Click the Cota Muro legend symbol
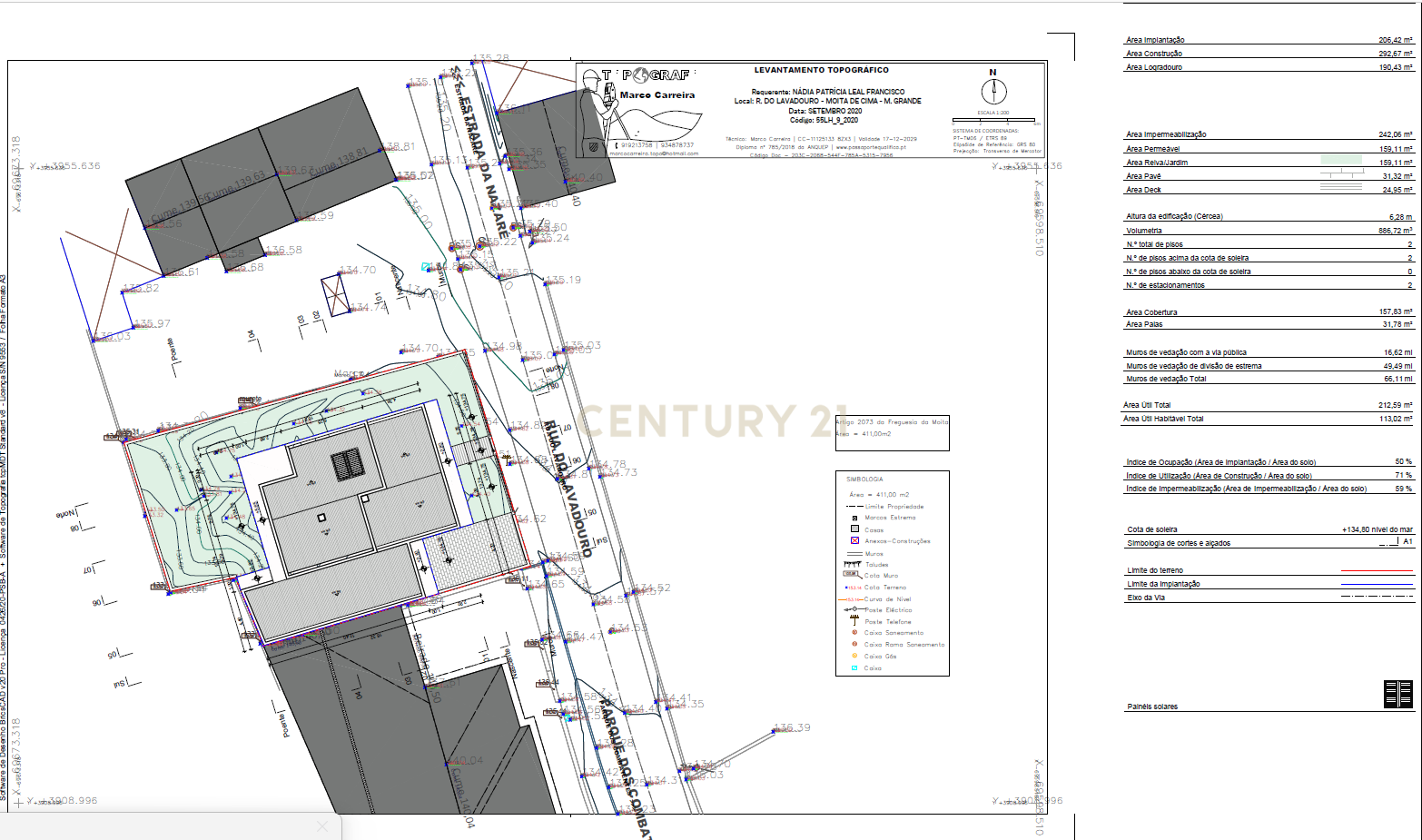 click(852, 575)
